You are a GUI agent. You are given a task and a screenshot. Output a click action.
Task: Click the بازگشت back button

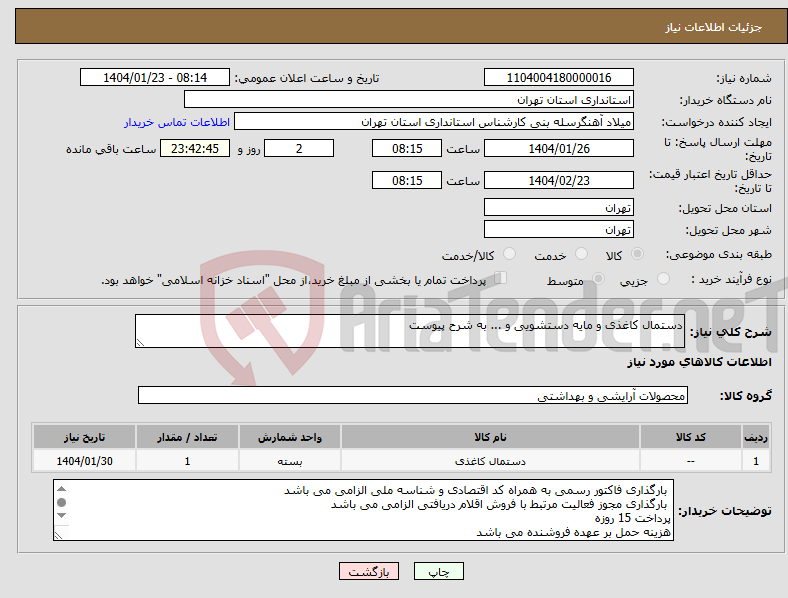(369, 571)
